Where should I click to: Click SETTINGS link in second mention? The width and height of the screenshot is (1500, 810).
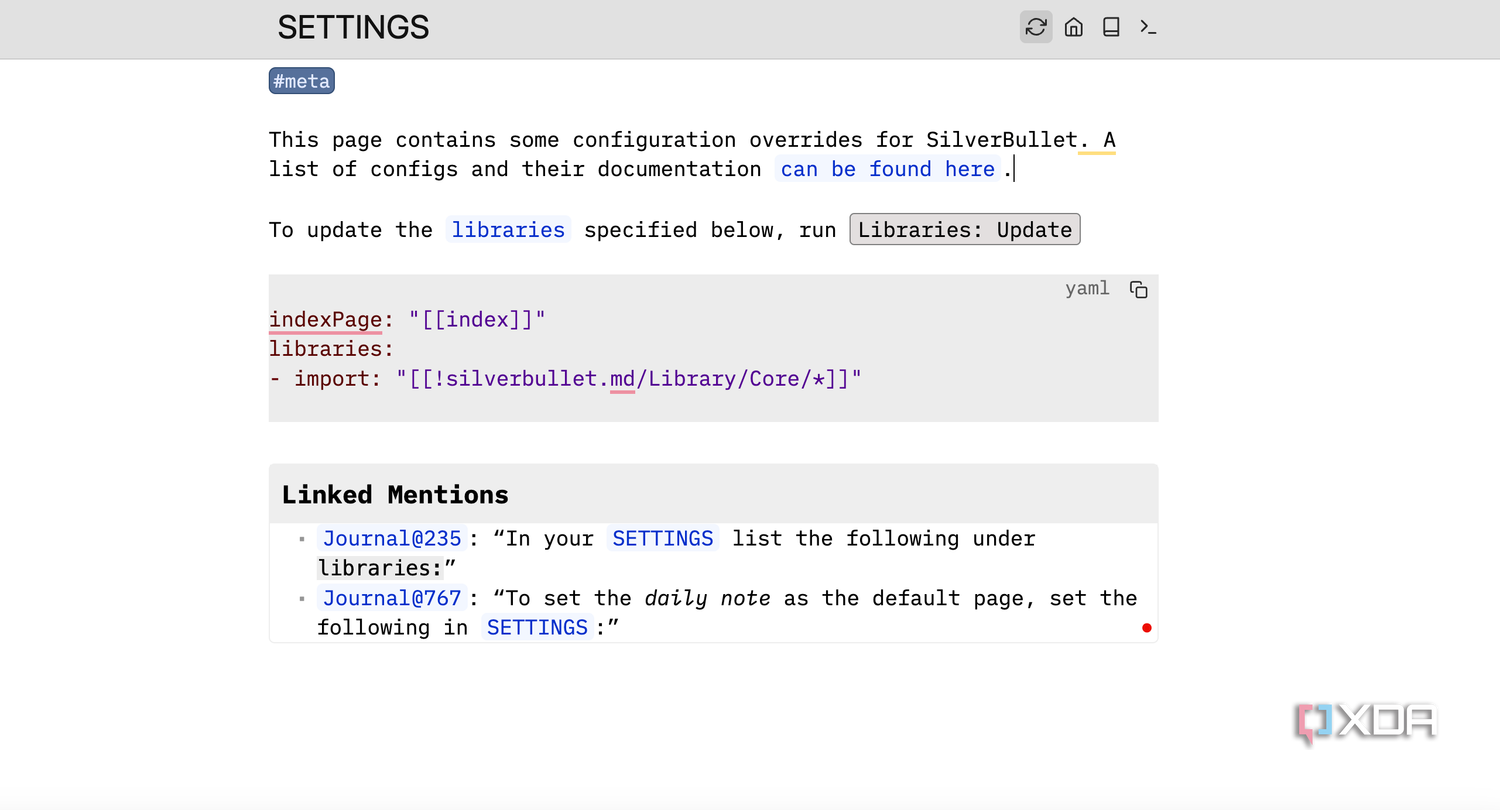537,627
